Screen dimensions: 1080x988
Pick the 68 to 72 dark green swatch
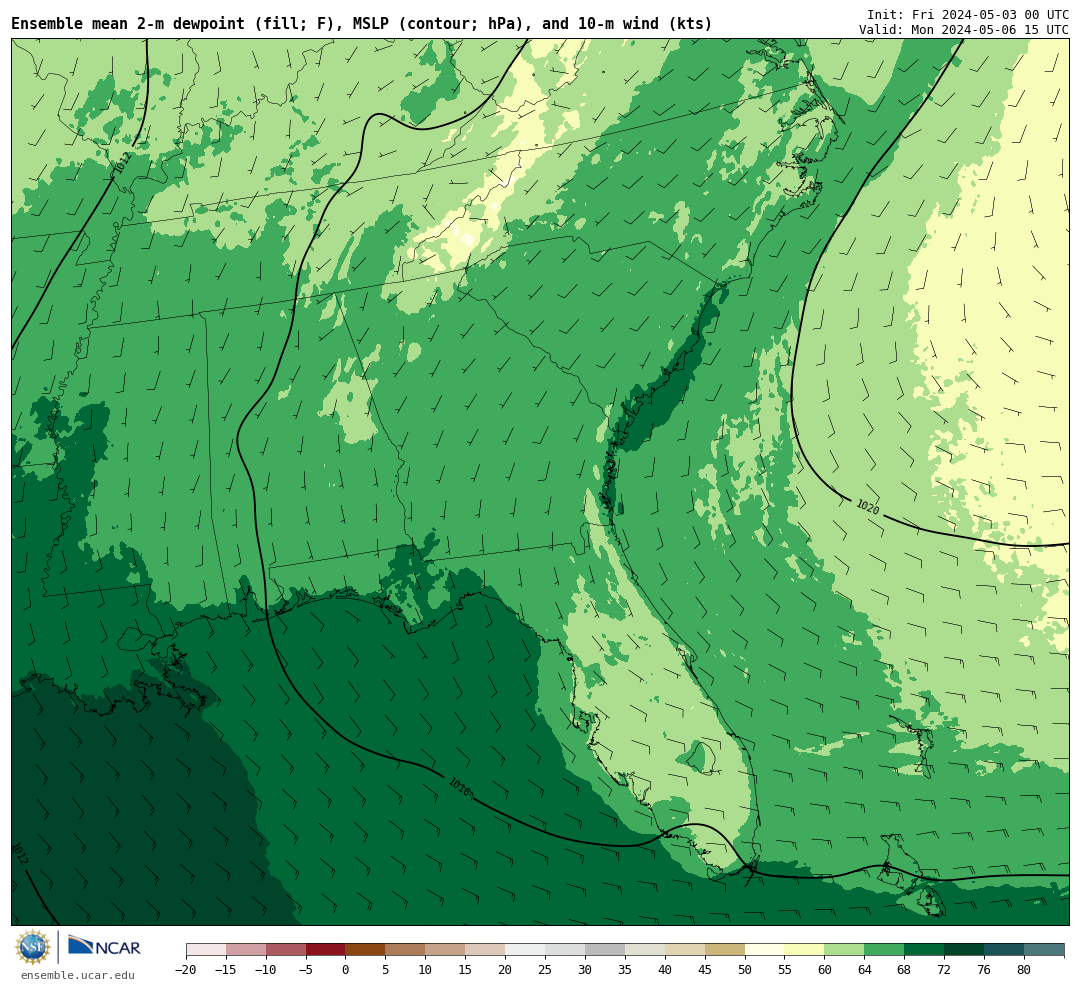[924, 950]
